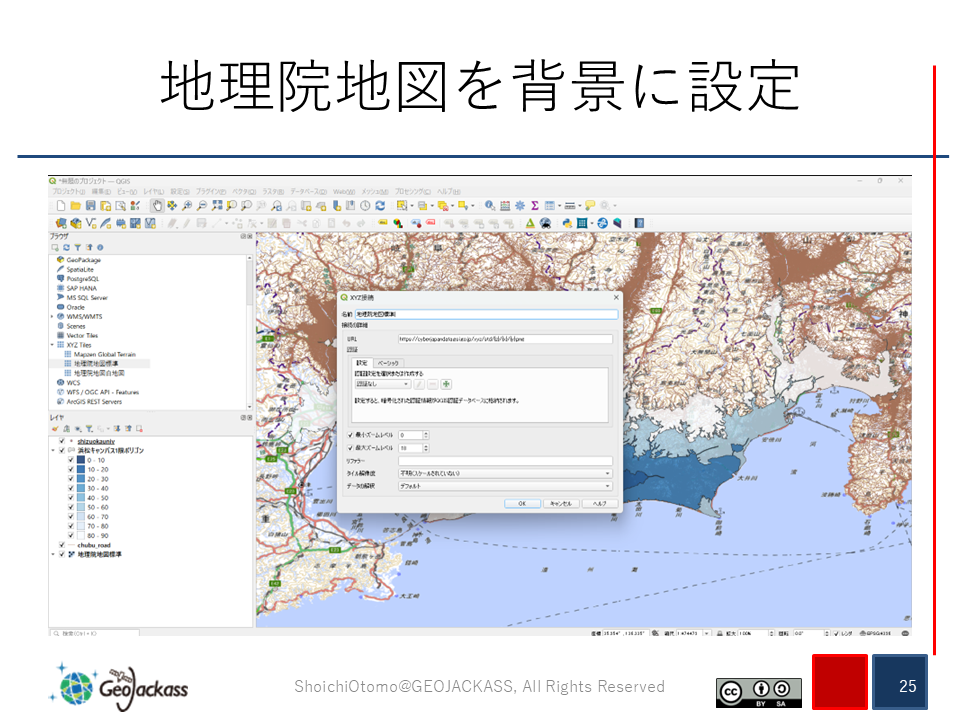Viewport: 960px width, 720px height.
Task: Expand the WMS/WMTS node in Browser
Action: point(52,316)
